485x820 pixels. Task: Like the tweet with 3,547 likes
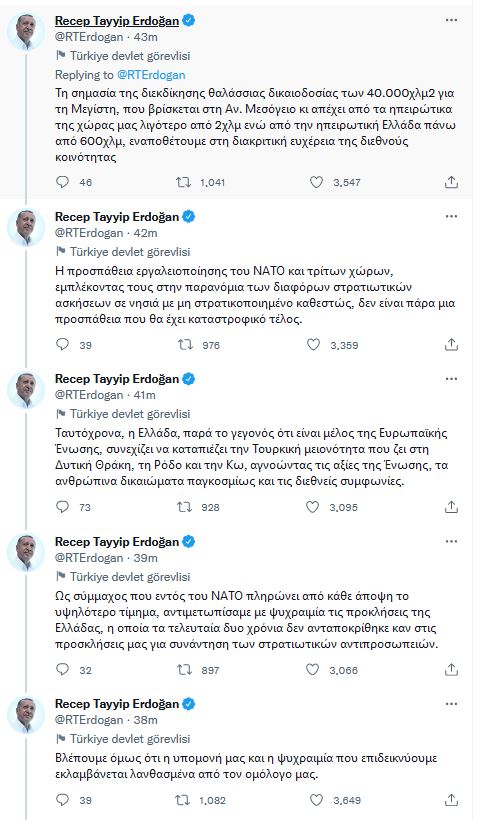[316, 182]
